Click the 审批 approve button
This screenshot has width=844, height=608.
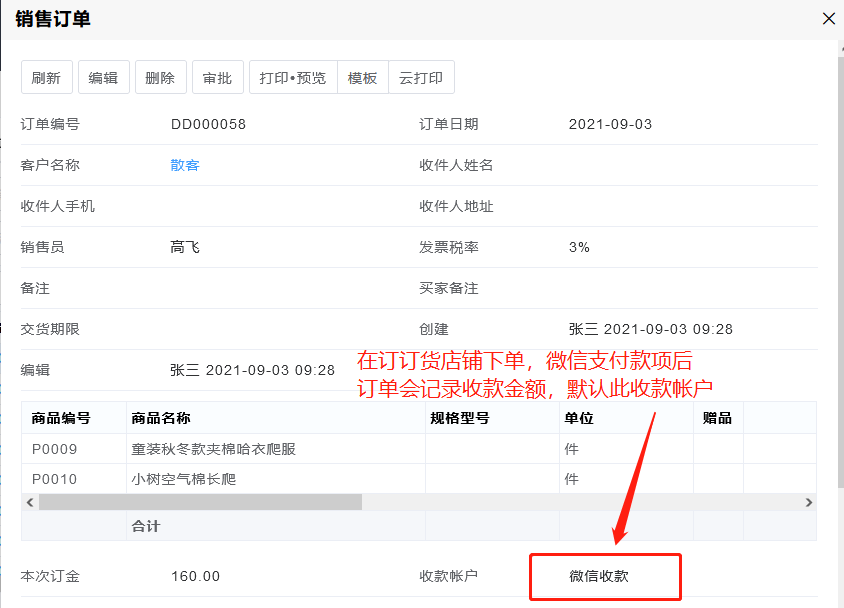[217, 78]
